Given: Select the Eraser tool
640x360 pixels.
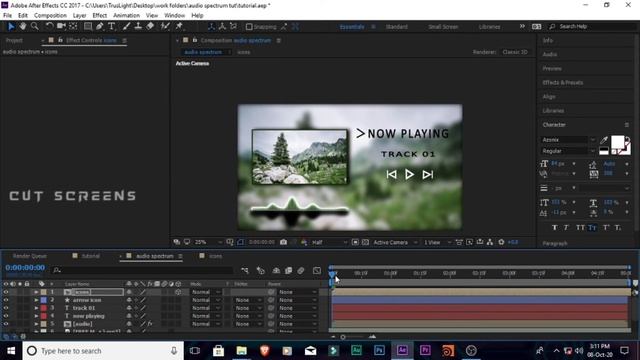Looking at the screenshot, I should click(x=150, y=27).
